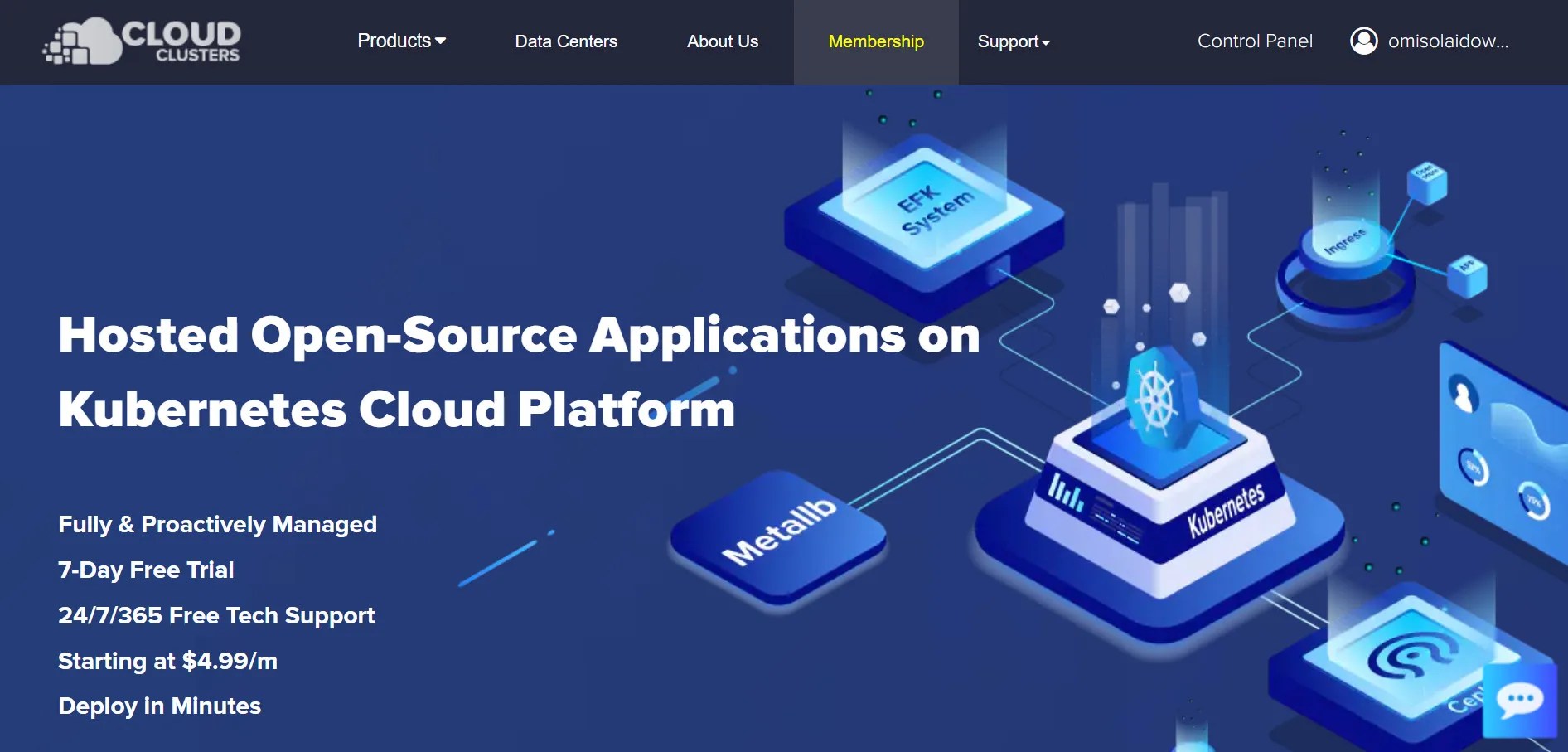Click the 'Deploy in Minutes' text
1568x752 pixels.
tap(159, 706)
